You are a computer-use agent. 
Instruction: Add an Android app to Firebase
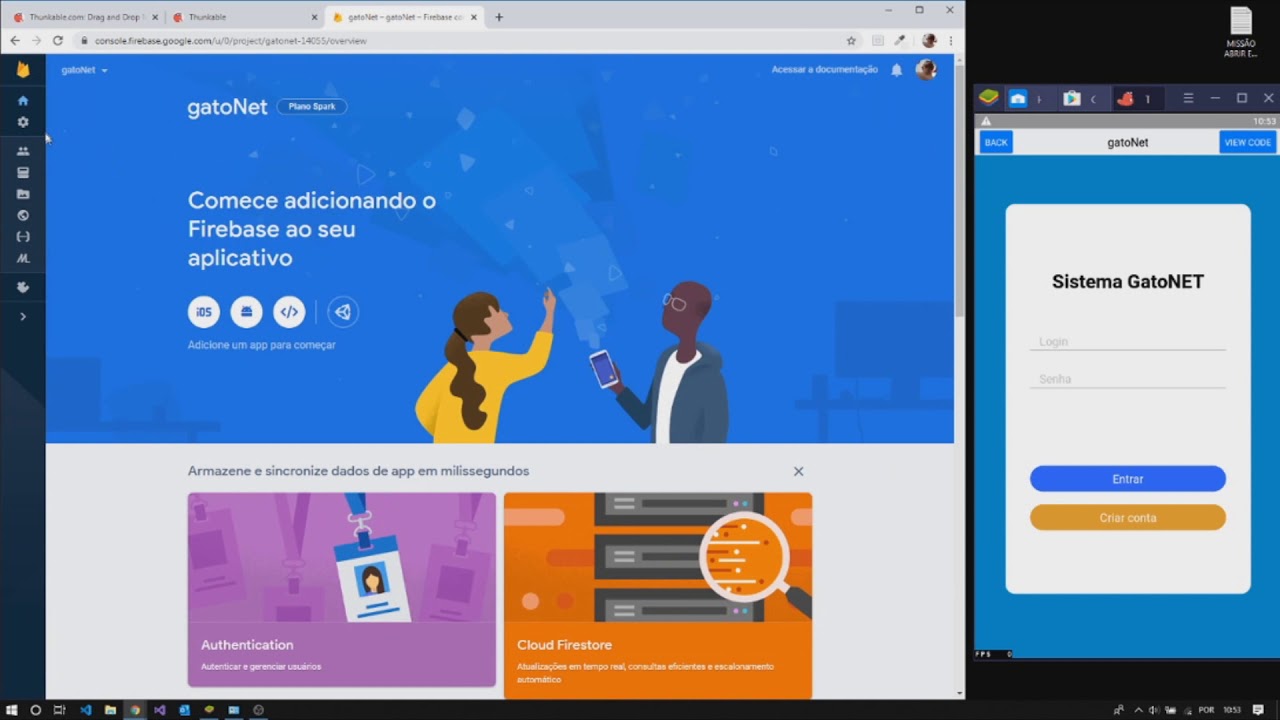246,312
